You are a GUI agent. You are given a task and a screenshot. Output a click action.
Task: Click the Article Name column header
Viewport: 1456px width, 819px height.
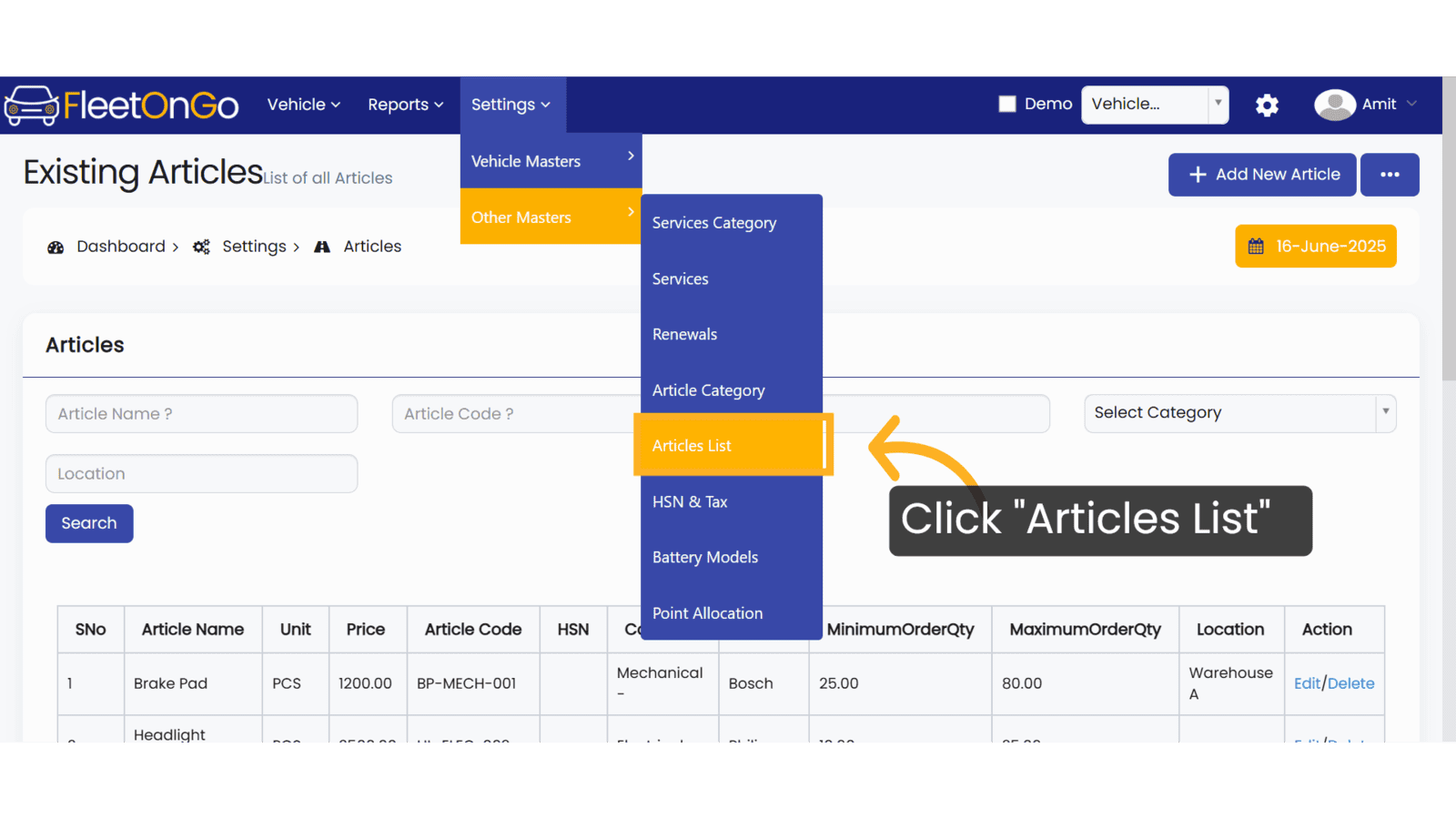pos(193,630)
